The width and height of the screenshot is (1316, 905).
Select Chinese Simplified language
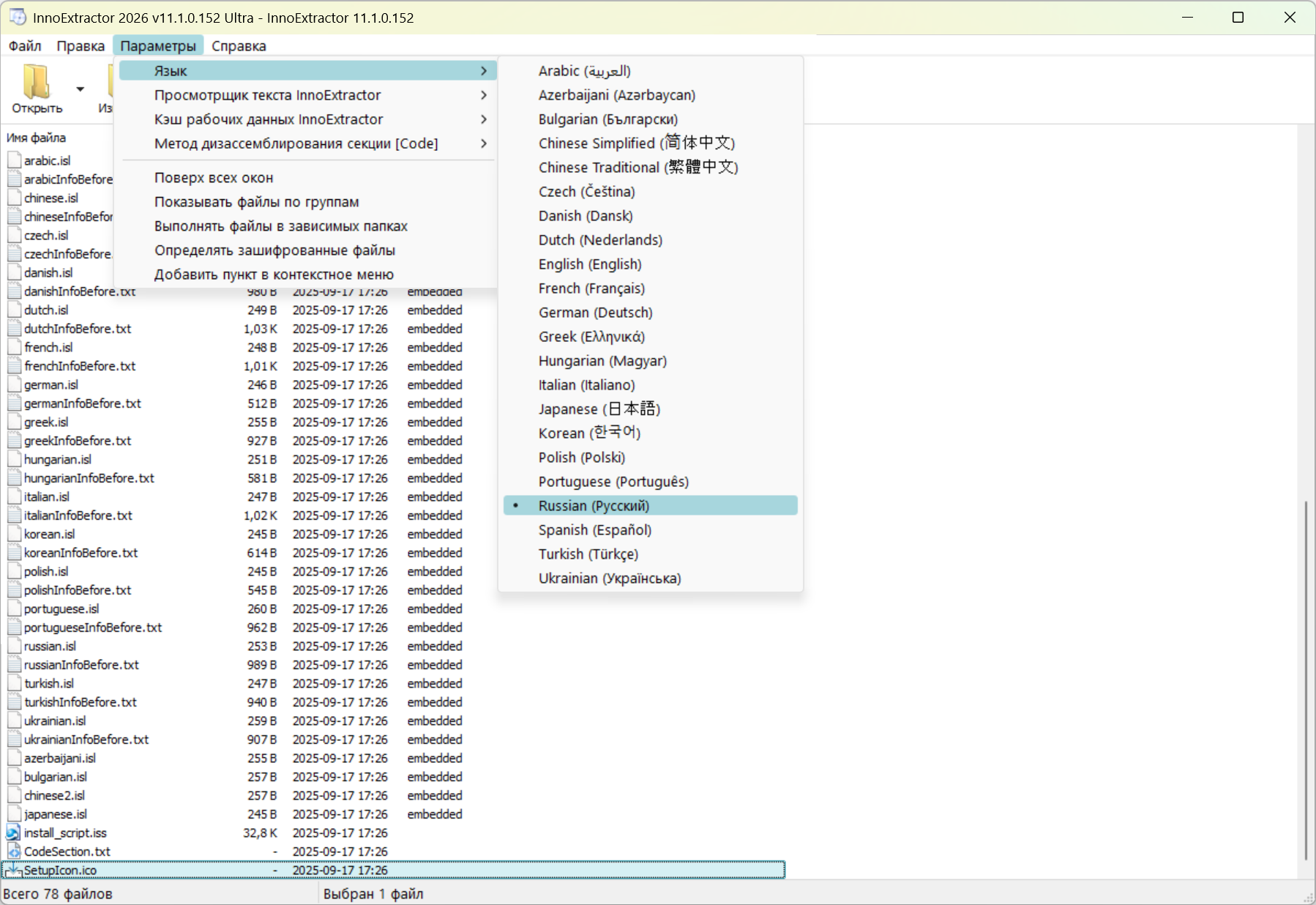pos(651,144)
